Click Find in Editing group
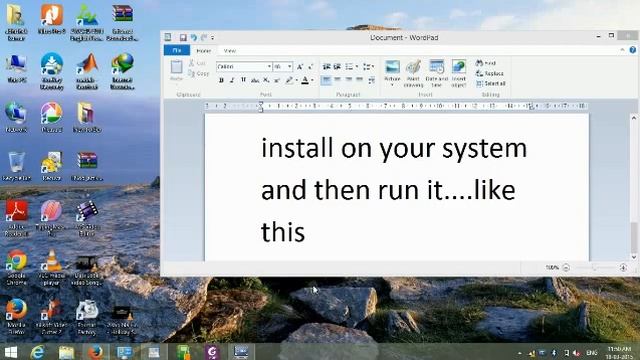The width and height of the screenshot is (640, 360). pos(486,63)
